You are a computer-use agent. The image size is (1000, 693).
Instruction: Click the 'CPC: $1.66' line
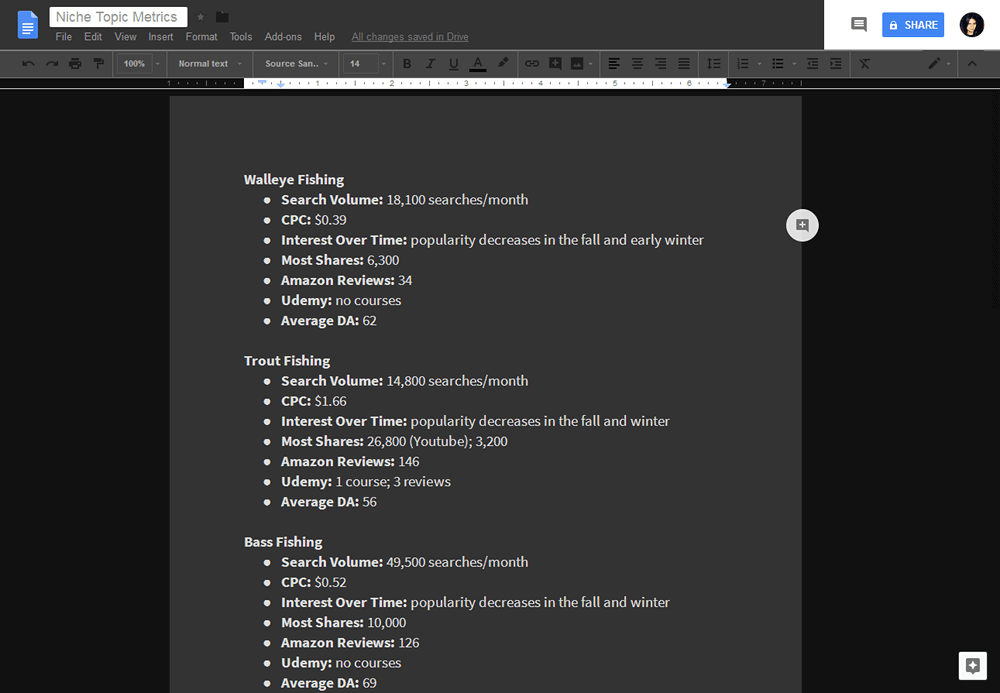(x=314, y=401)
